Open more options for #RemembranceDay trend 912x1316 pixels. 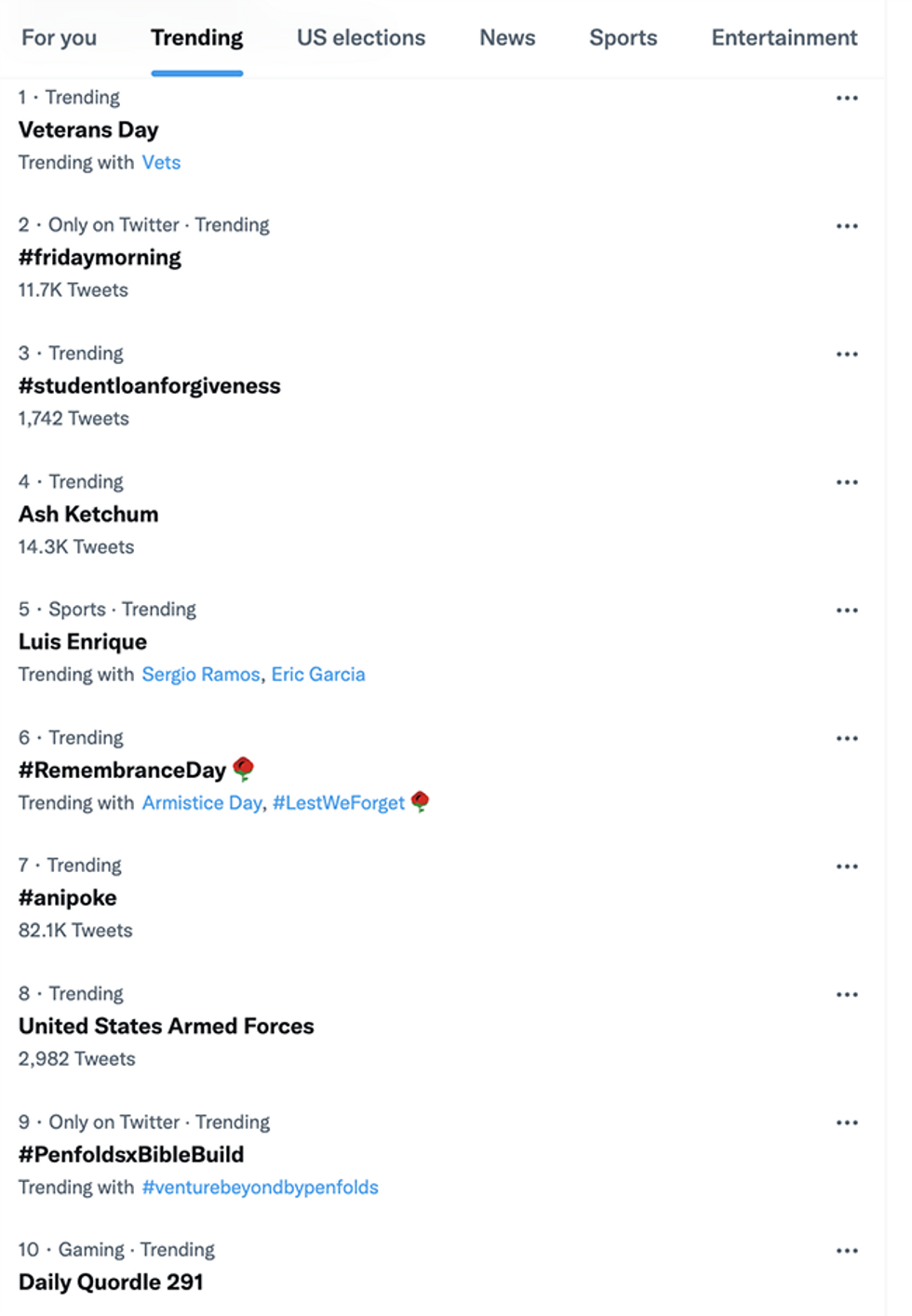coord(847,739)
